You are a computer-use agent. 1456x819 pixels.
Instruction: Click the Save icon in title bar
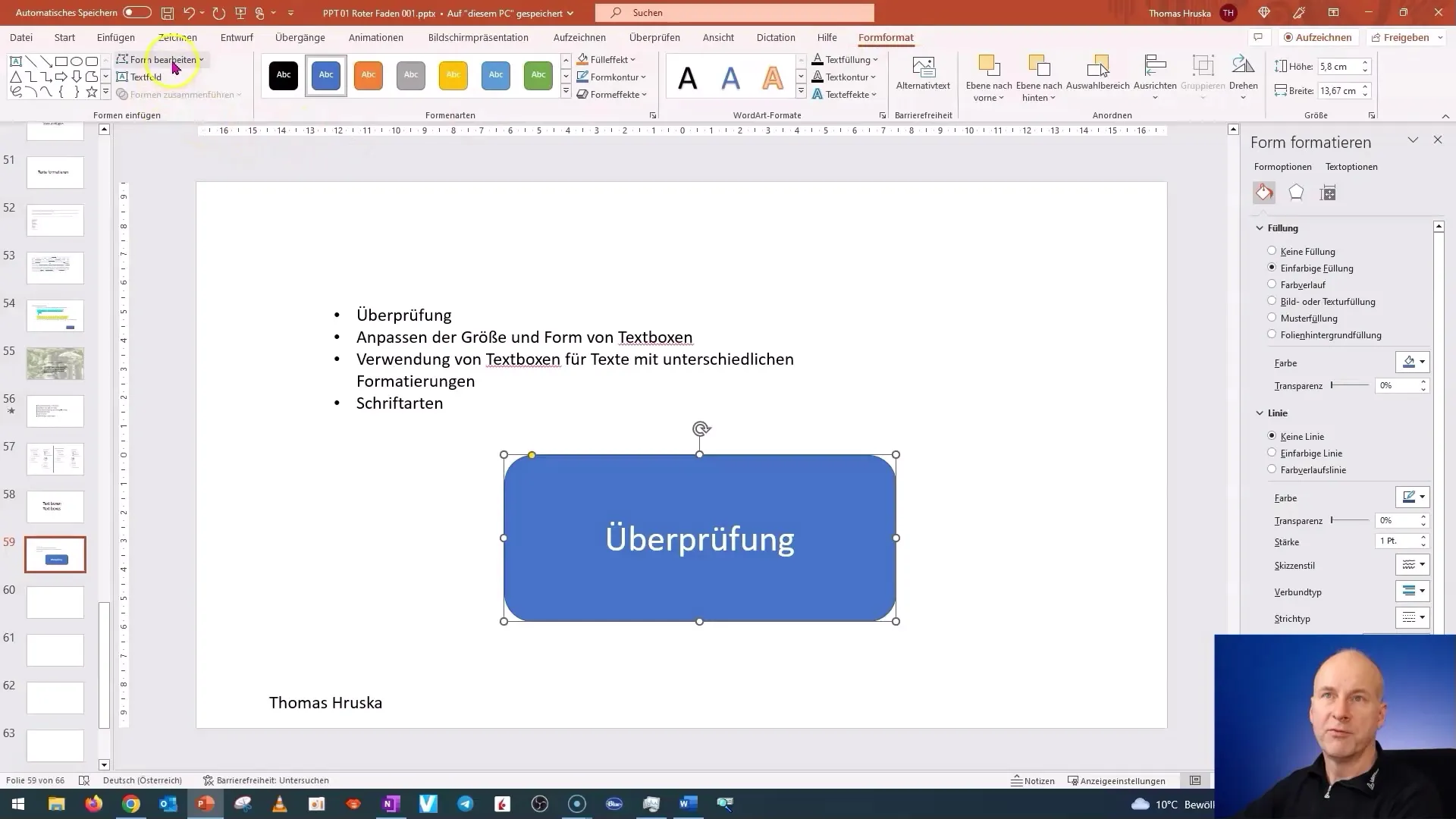[168, 13]
